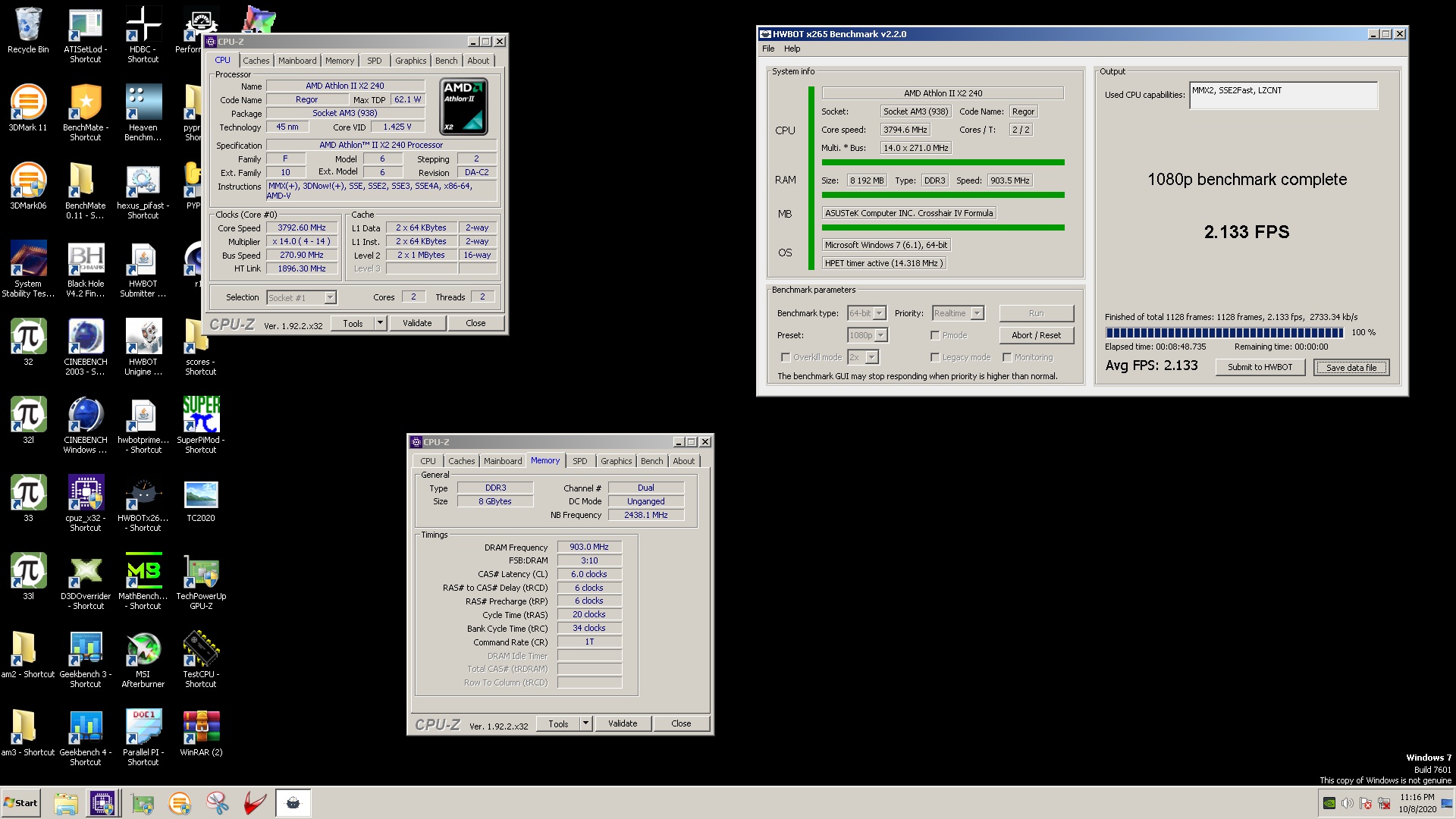Click the Start button
This screenshot has height=819, width=1456.
point(20,803)
